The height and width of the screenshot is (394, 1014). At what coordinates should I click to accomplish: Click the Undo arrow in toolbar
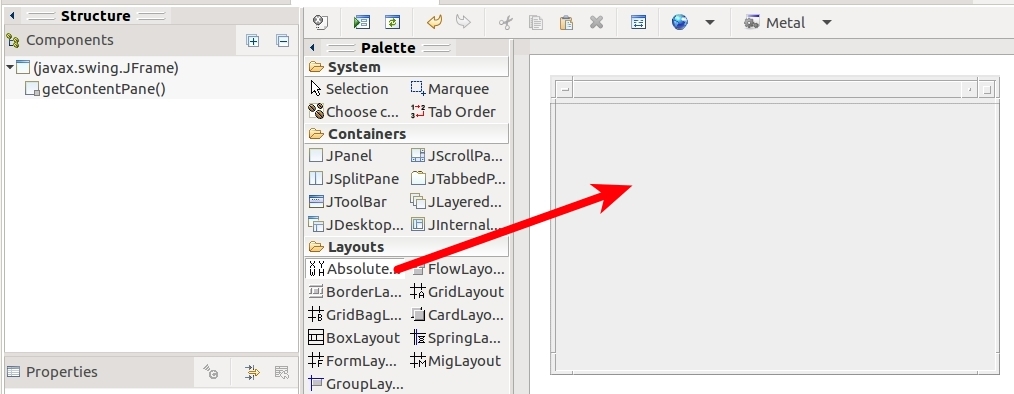tap(435, 22)
